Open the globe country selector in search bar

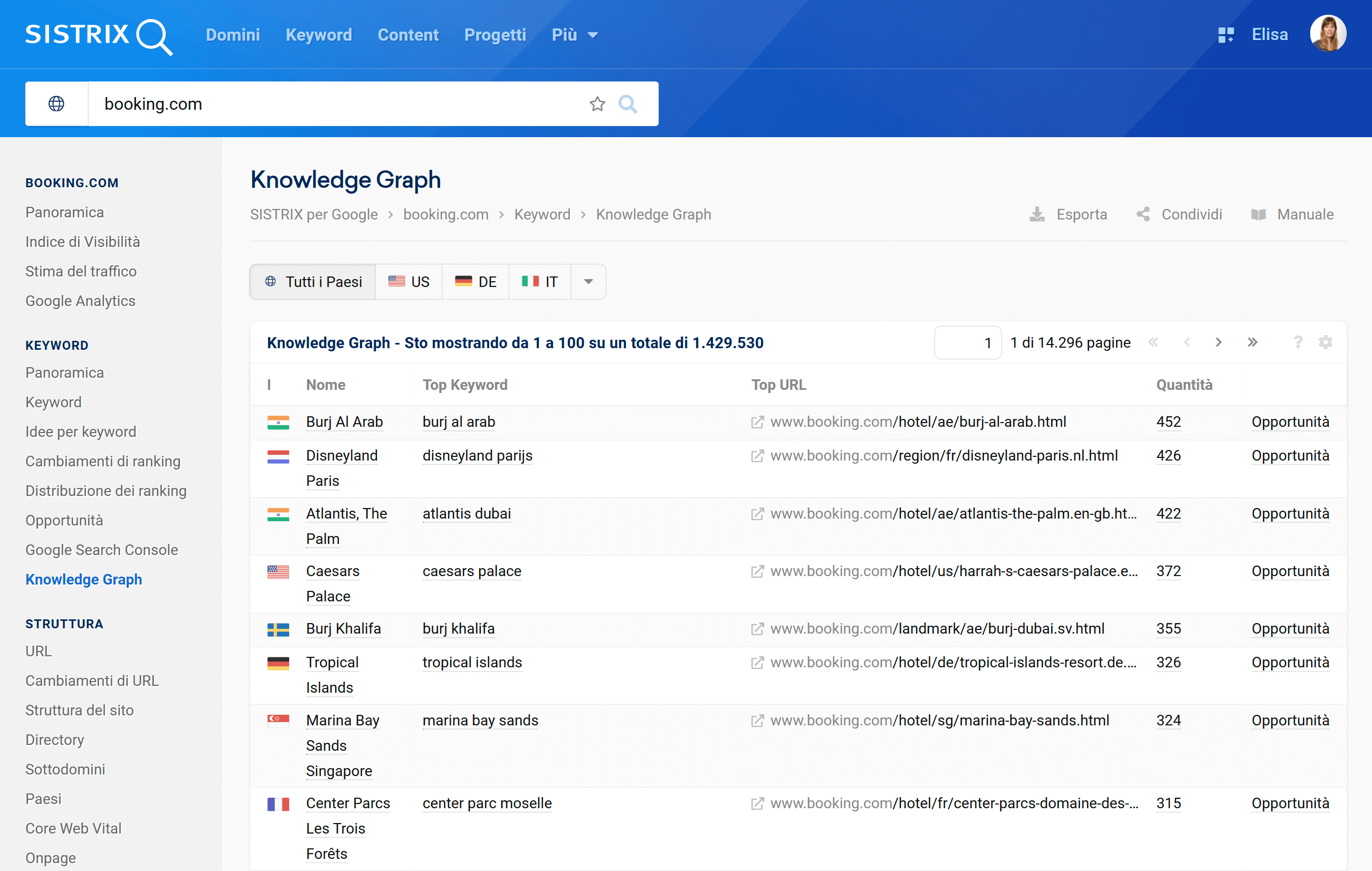[56, 104]
